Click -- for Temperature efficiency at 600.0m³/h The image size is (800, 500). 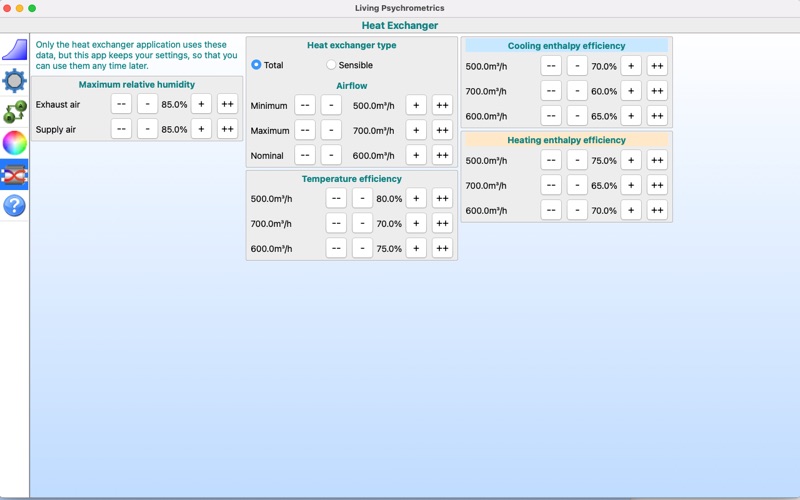336,248
